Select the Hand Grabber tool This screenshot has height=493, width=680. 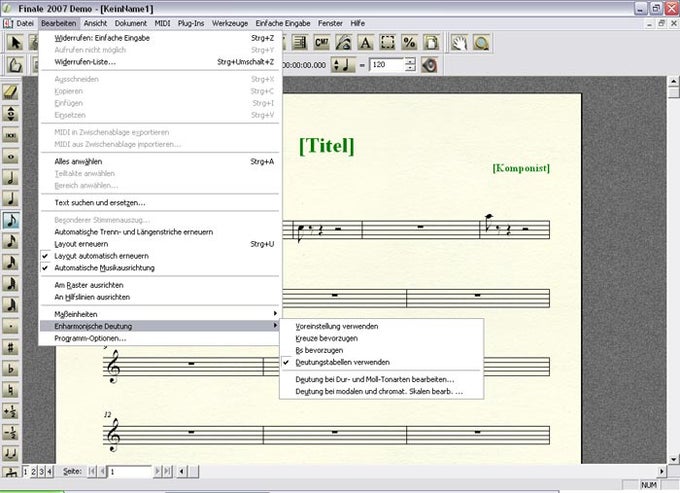(459, 42)
